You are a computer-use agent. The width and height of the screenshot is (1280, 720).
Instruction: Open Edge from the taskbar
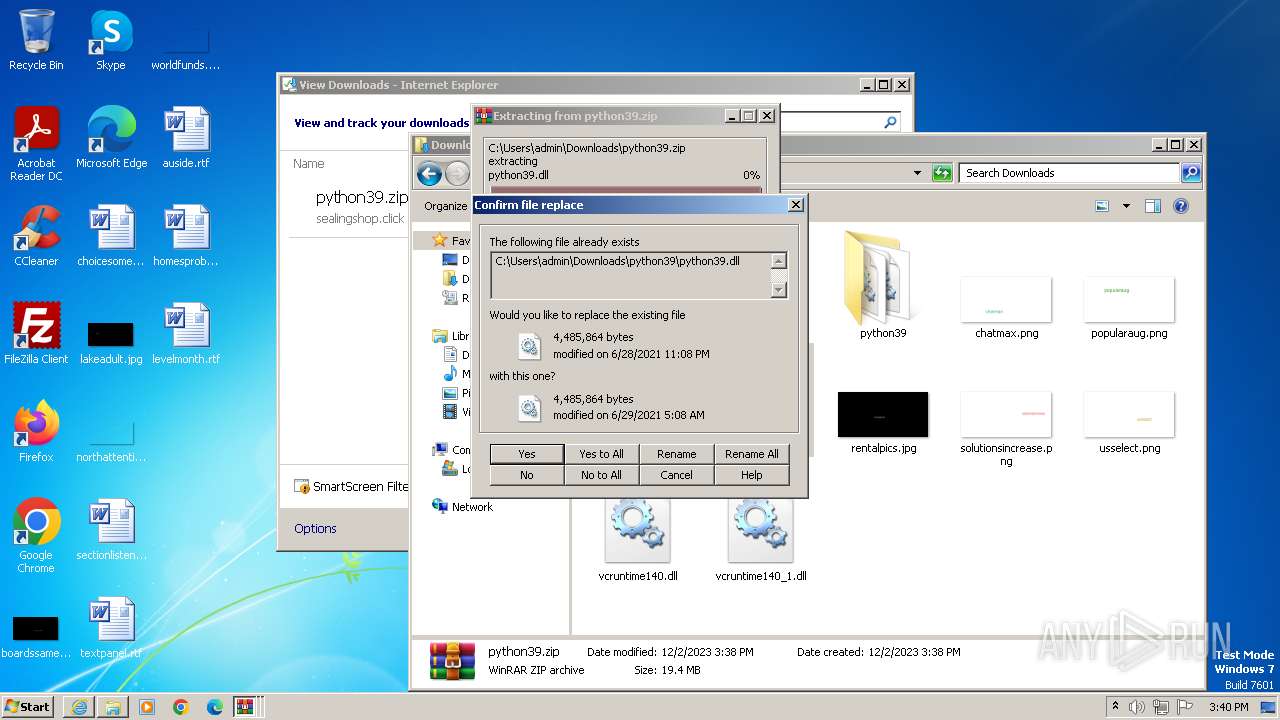215,707
